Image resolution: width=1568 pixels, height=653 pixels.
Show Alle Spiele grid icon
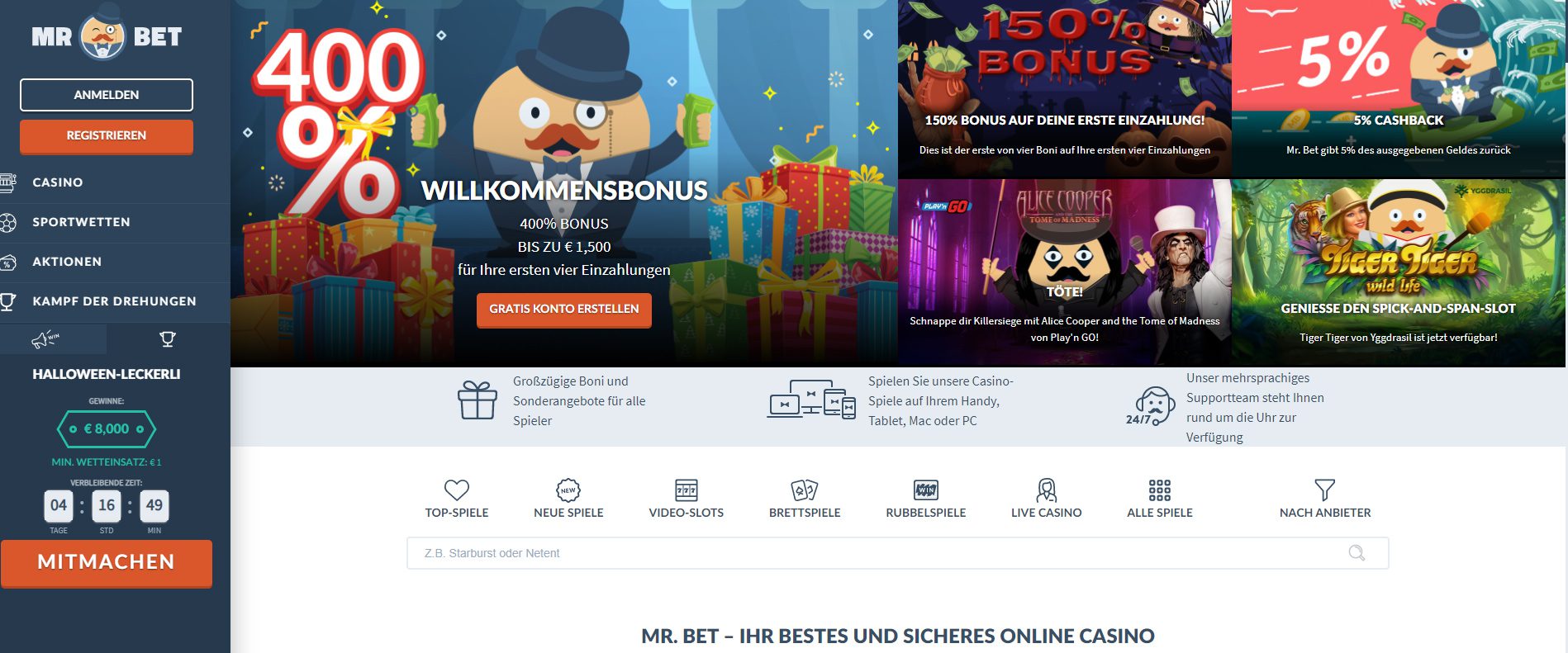(x=1160, y=490)
